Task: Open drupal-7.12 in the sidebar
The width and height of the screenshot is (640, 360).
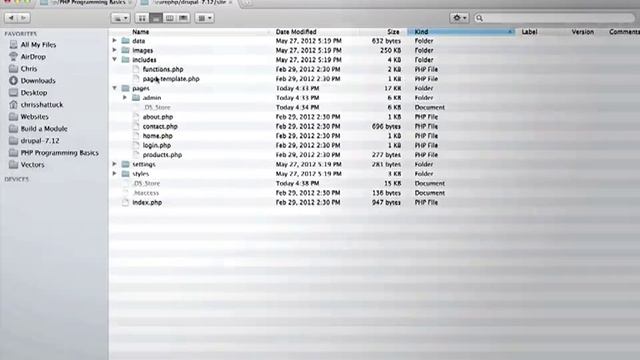Action: pyautogui.click(x=40, y=140)
